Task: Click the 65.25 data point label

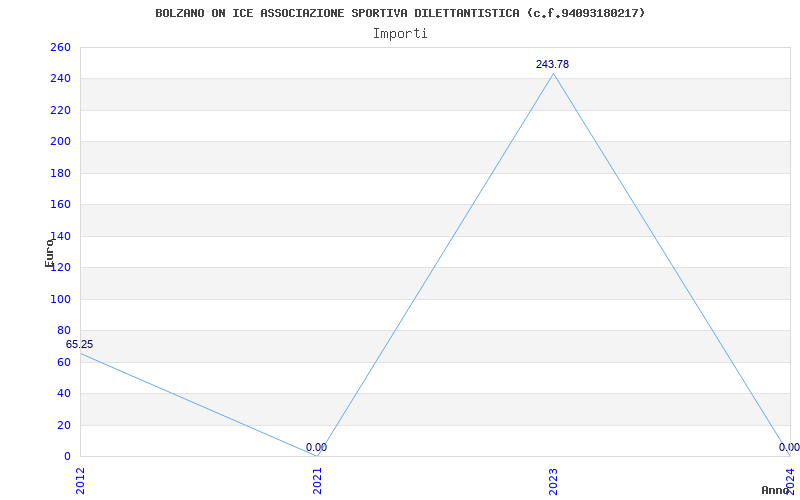Action: 79,344
